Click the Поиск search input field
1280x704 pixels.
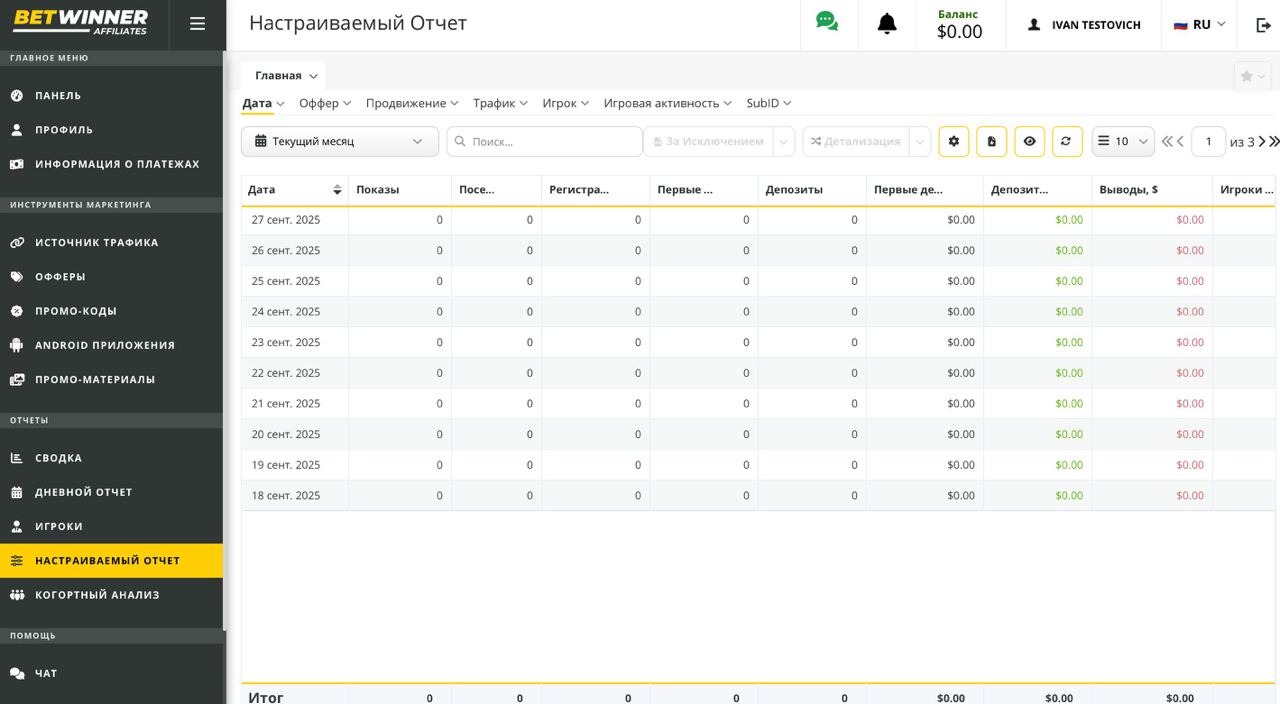(x=545, y=142)
